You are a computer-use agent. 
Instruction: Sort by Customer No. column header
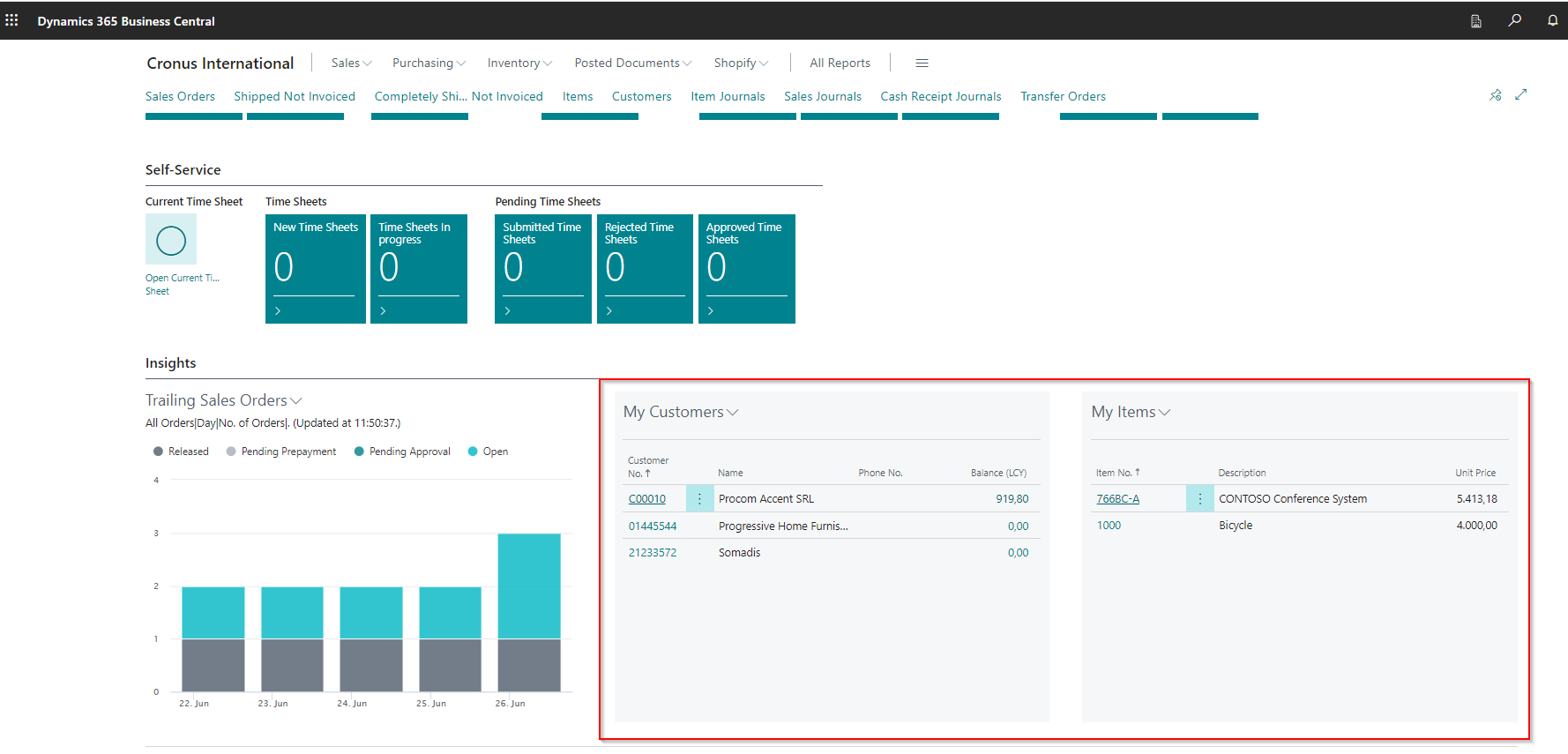648,467
